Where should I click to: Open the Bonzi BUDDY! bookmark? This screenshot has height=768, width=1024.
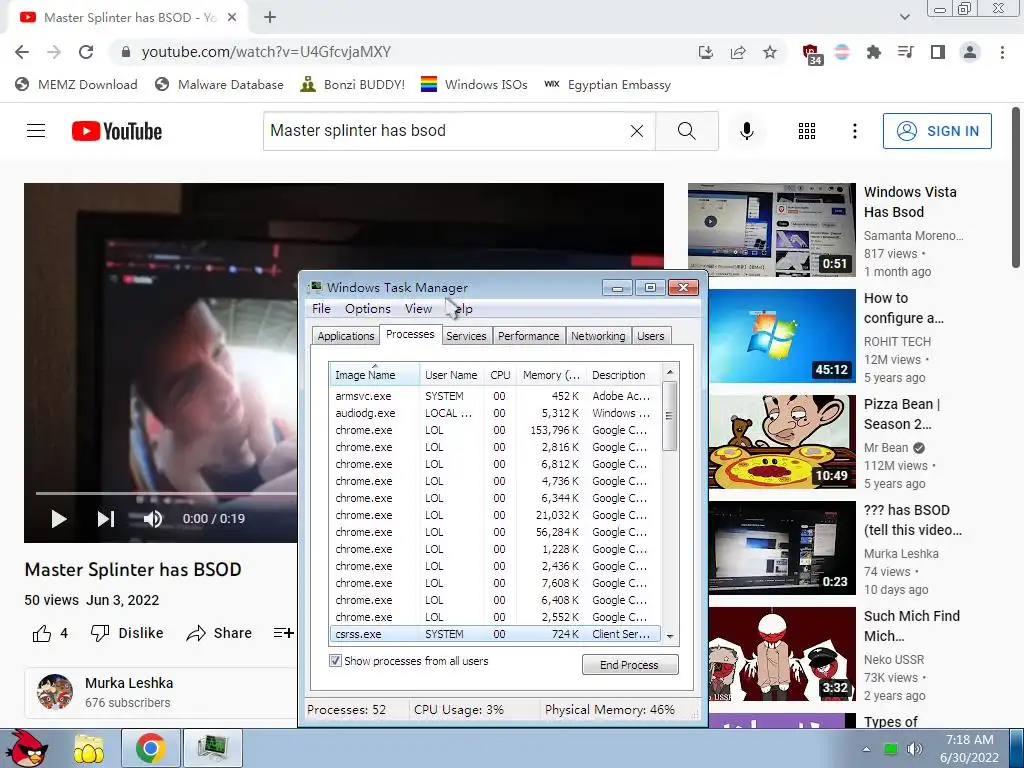353,85
